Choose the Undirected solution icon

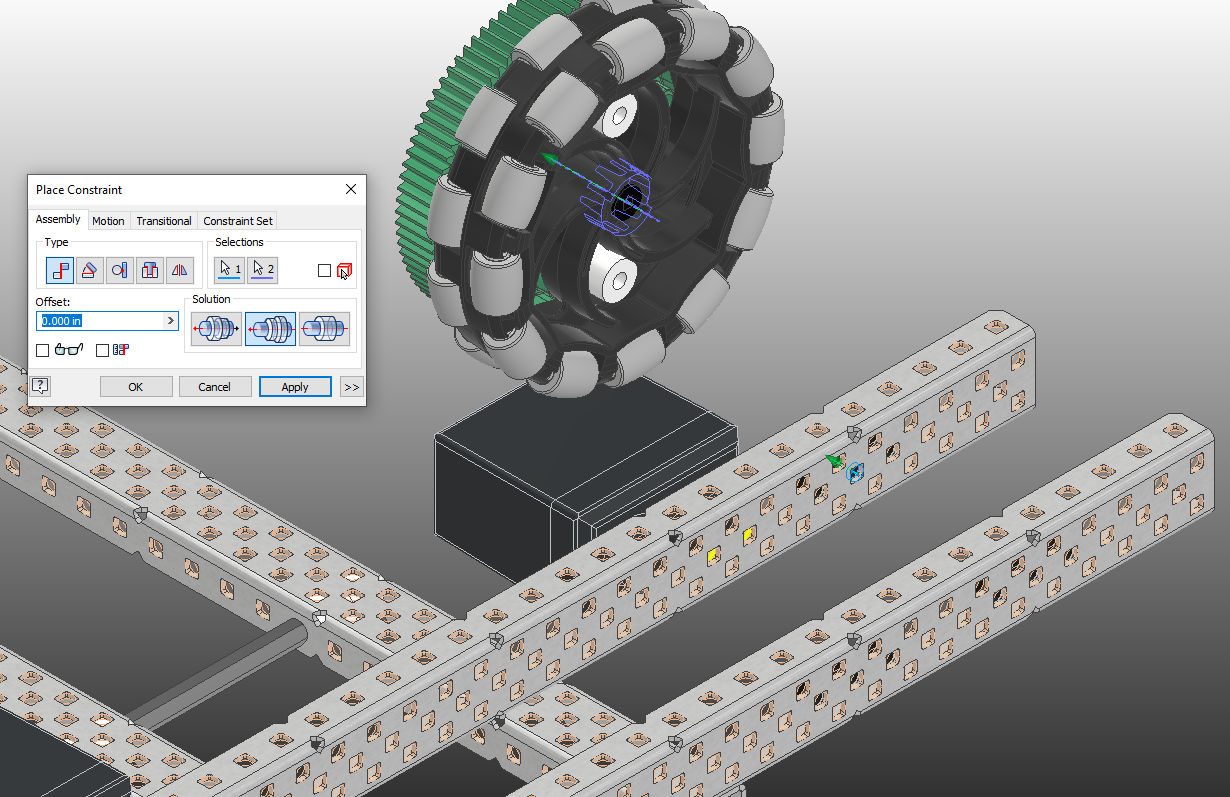click(x=324, y=328)
